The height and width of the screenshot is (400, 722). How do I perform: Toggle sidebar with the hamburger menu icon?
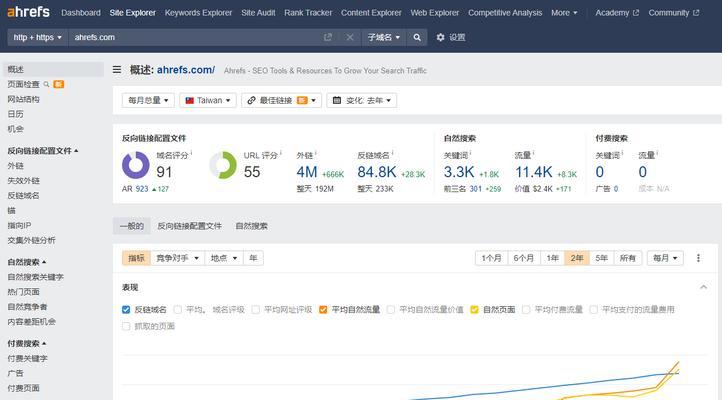117,70
